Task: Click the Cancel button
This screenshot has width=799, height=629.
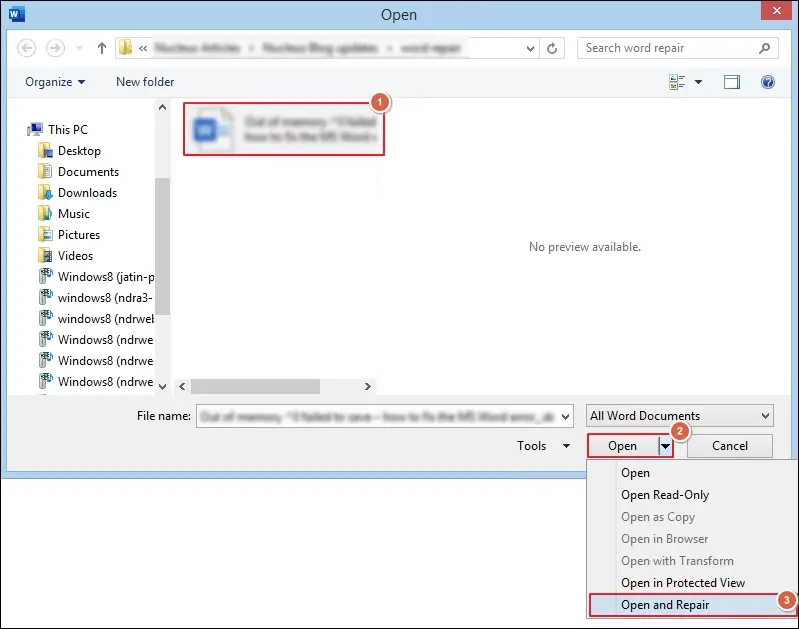Action: coord(730,446)
